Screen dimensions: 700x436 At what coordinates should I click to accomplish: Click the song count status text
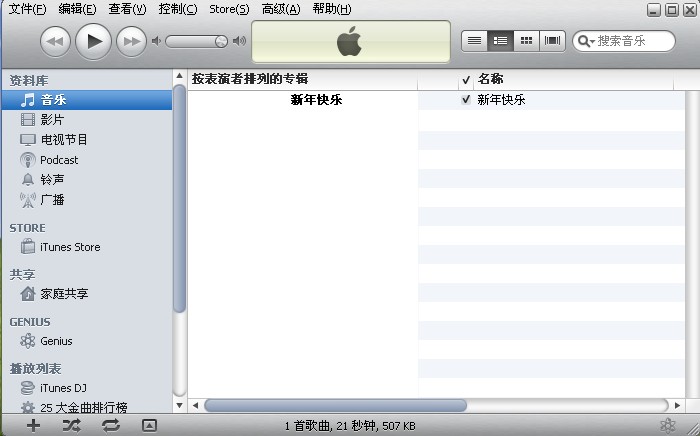tap(350, 426)
